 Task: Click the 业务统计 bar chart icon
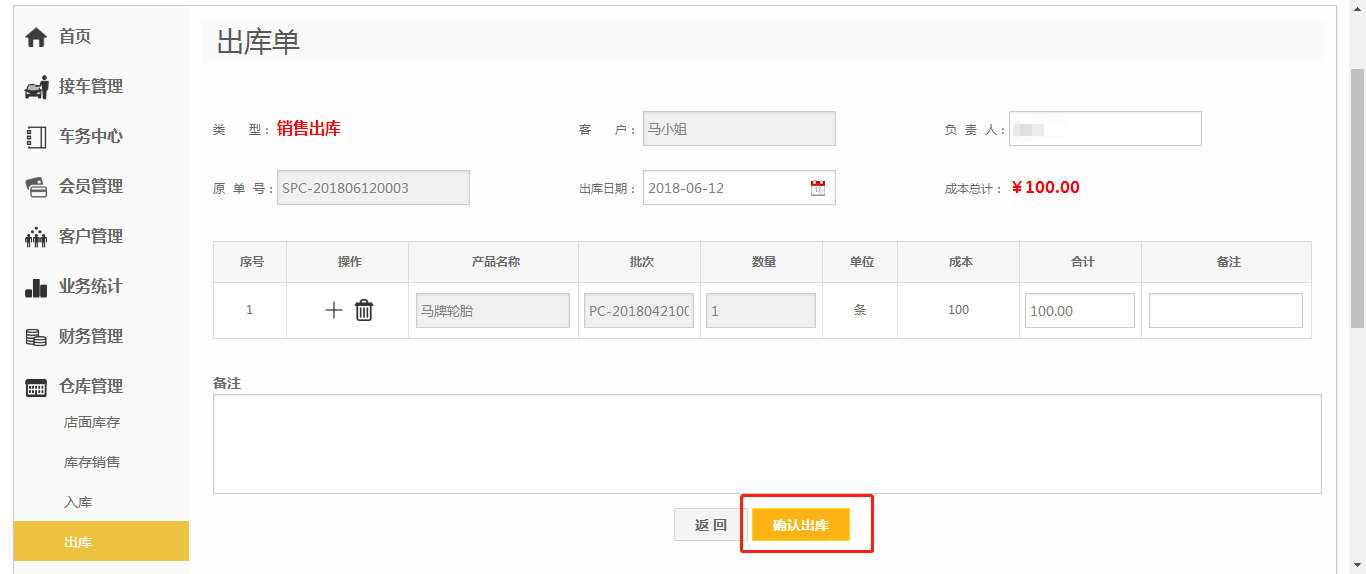(36, 288)
